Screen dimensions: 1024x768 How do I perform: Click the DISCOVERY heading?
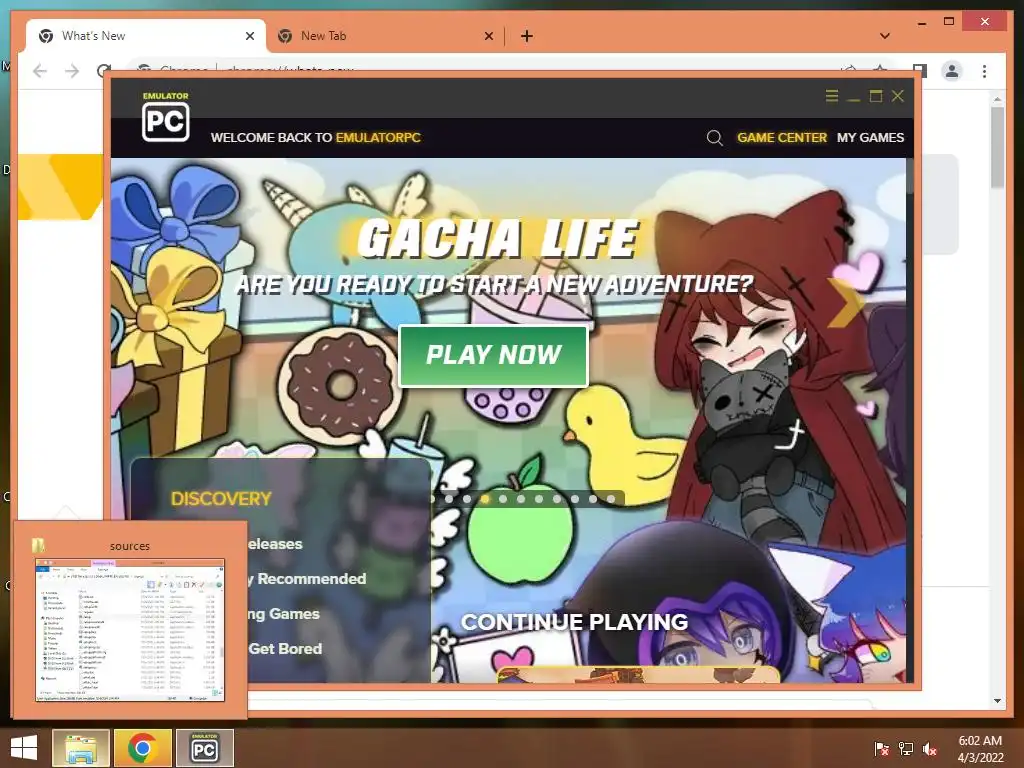point(221,499)
